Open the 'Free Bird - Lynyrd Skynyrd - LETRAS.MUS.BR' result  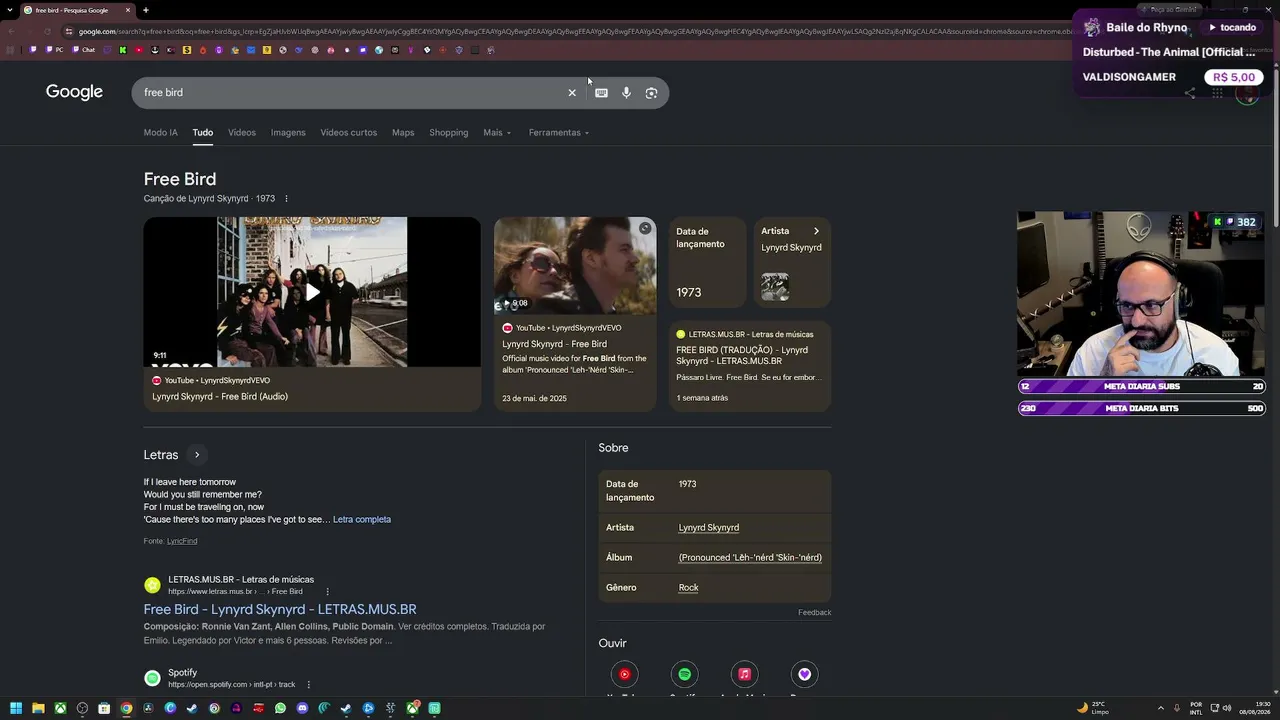(x=280, y=609)
